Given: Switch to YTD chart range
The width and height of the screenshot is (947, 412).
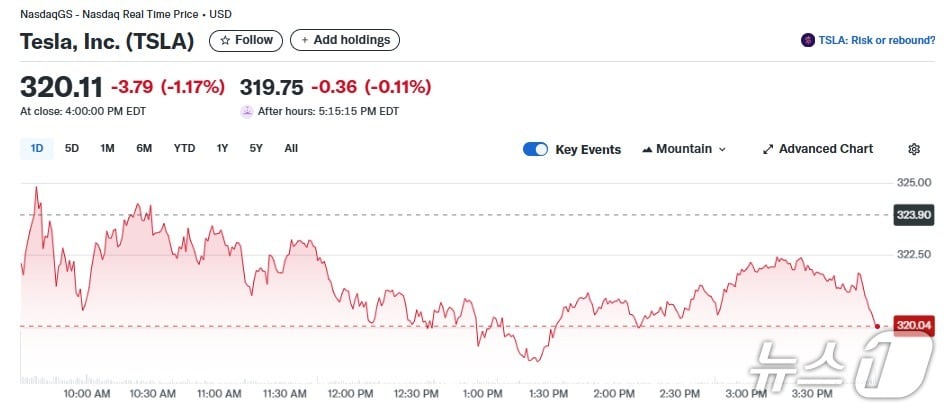Looking at the screenshot, I should pos(184,148).
